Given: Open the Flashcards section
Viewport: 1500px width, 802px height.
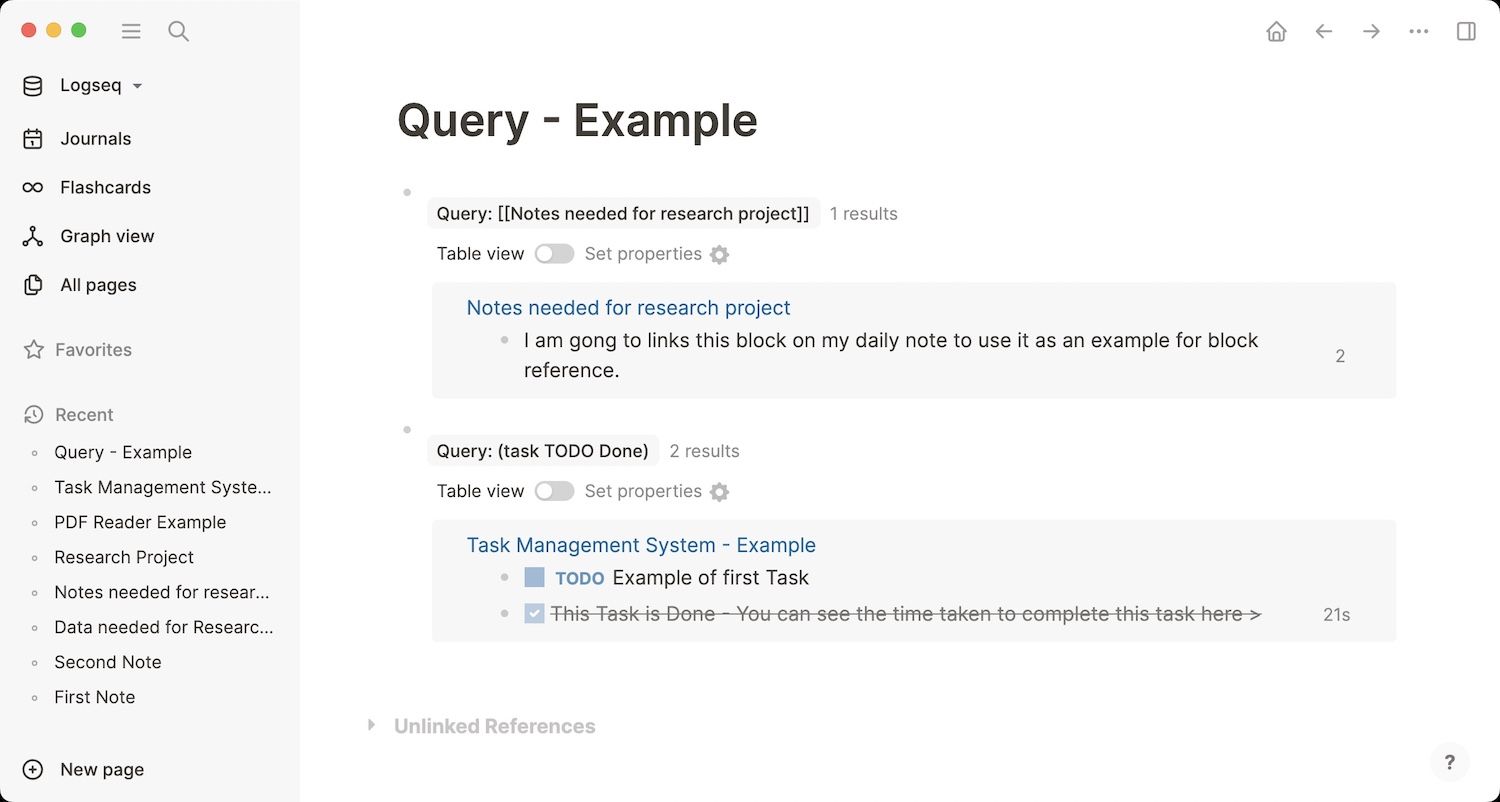Looking at the screenshot, I should 105,187.
